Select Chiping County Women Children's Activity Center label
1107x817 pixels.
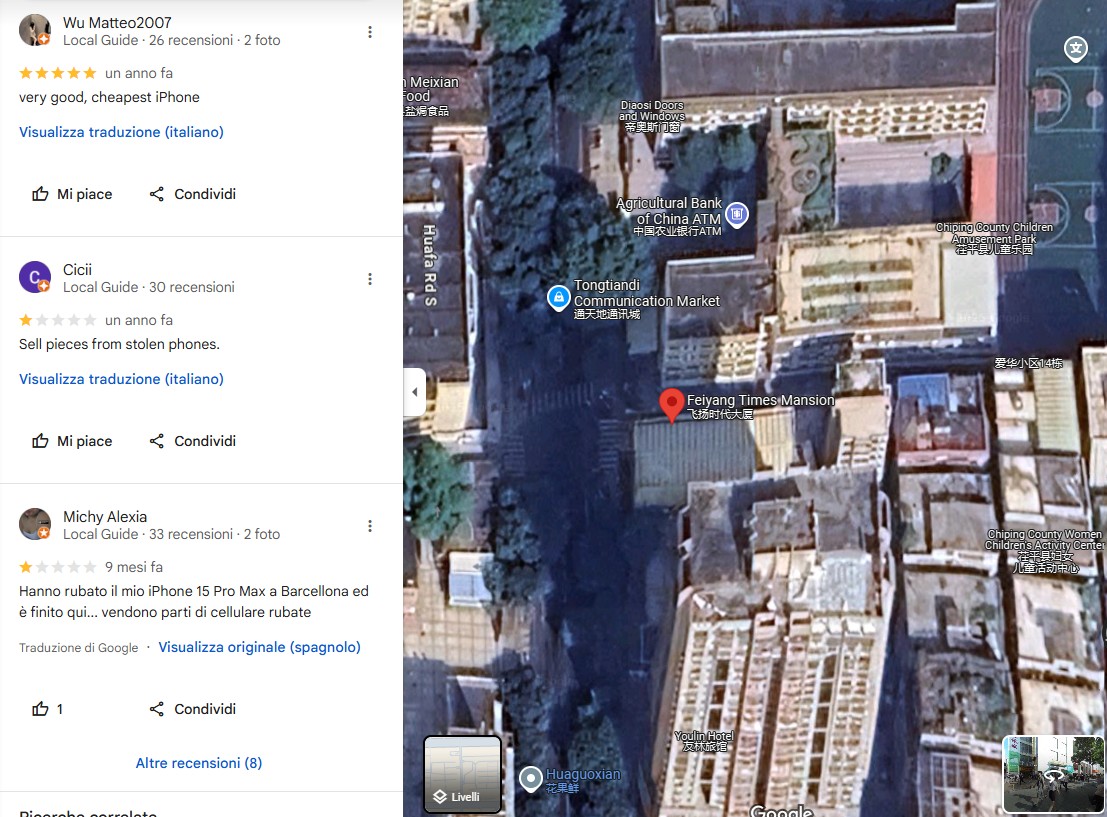point(1045,551)
